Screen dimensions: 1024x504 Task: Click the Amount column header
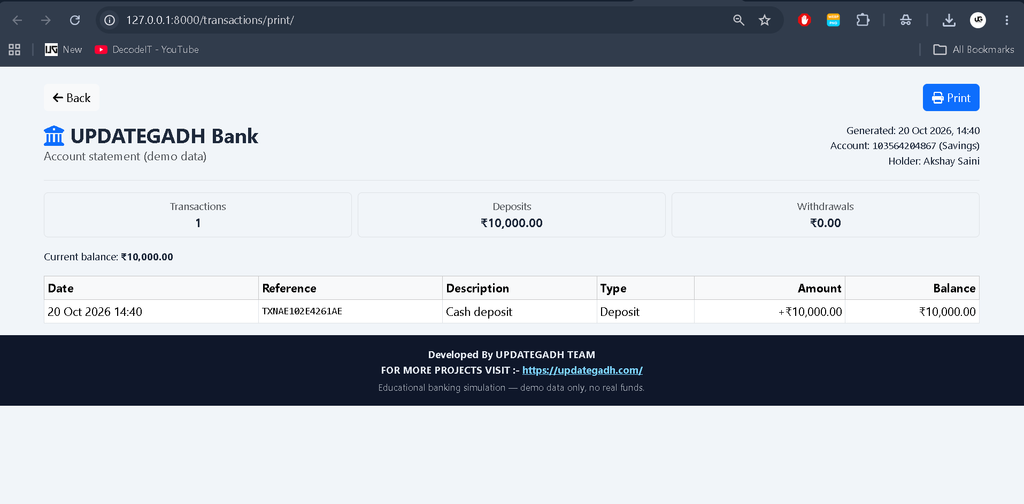769,288
